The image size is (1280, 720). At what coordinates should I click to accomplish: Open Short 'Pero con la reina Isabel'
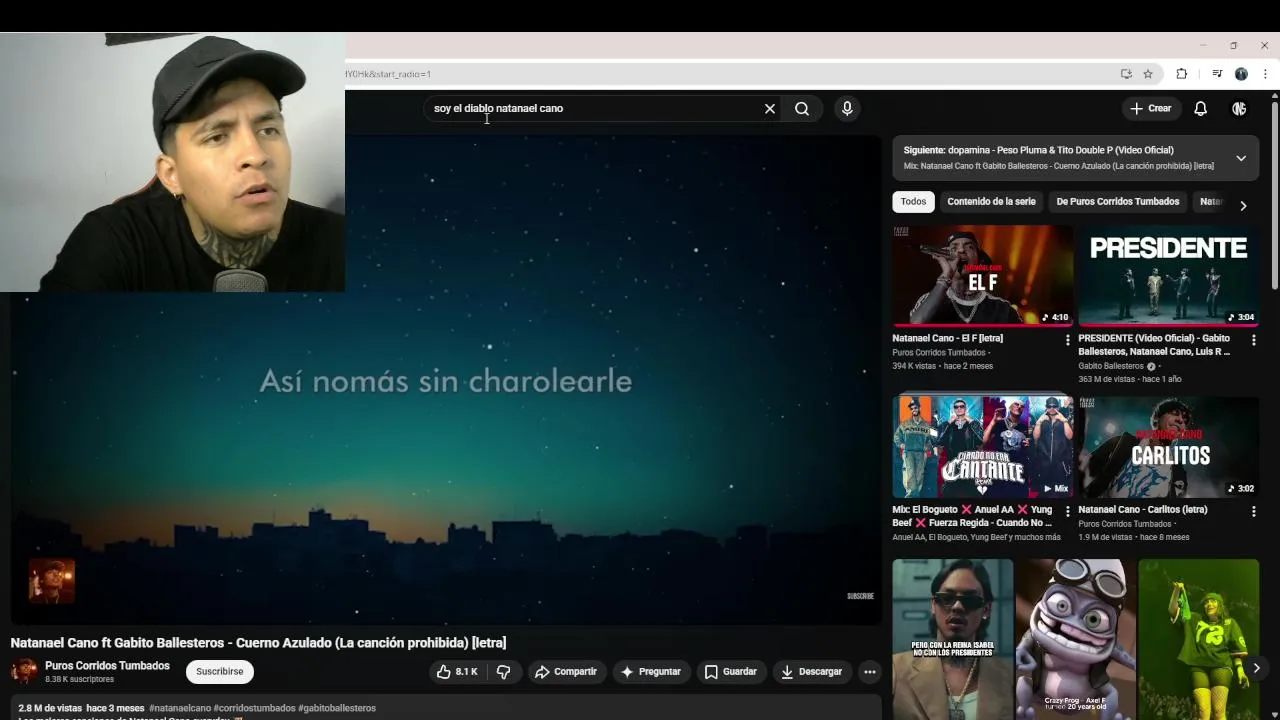[x=952, y=640]
